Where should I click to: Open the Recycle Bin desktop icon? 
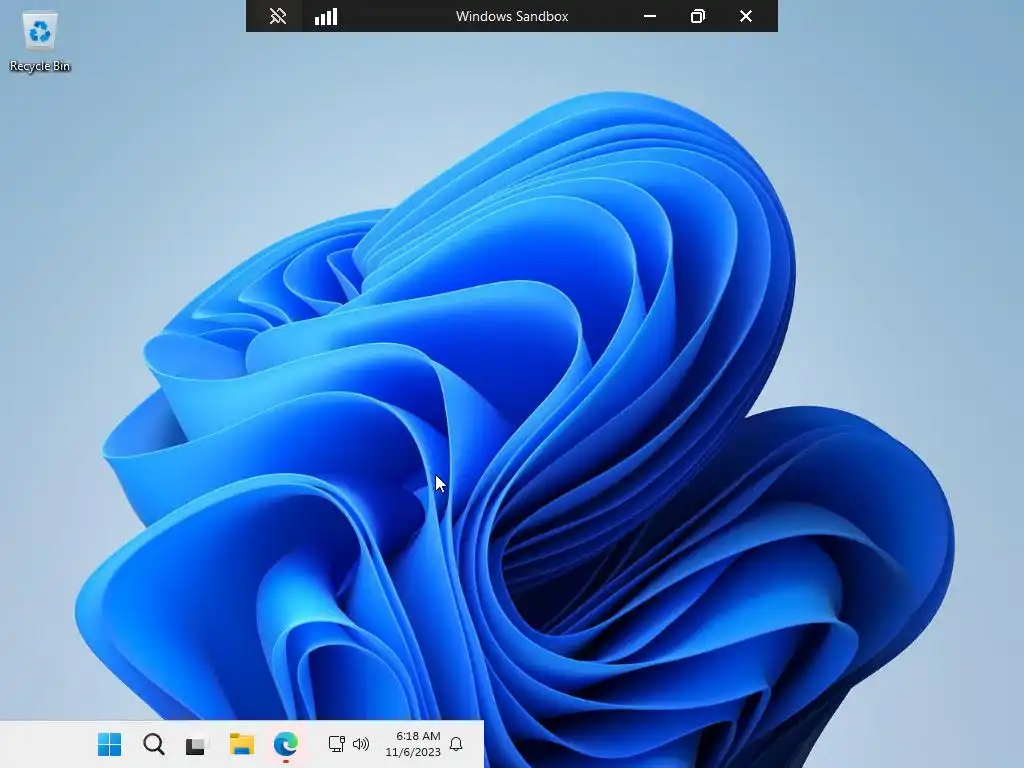pos(40,42)
